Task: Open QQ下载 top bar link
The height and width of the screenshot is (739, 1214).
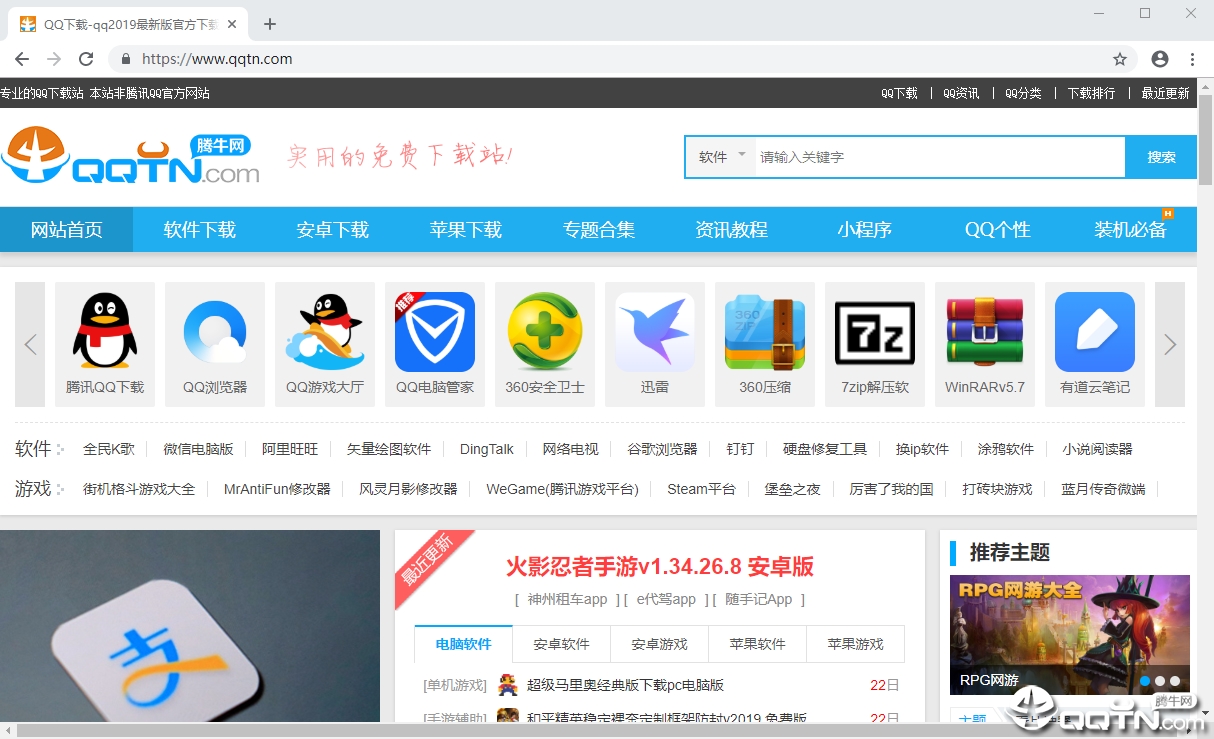Action: [899, 93]
